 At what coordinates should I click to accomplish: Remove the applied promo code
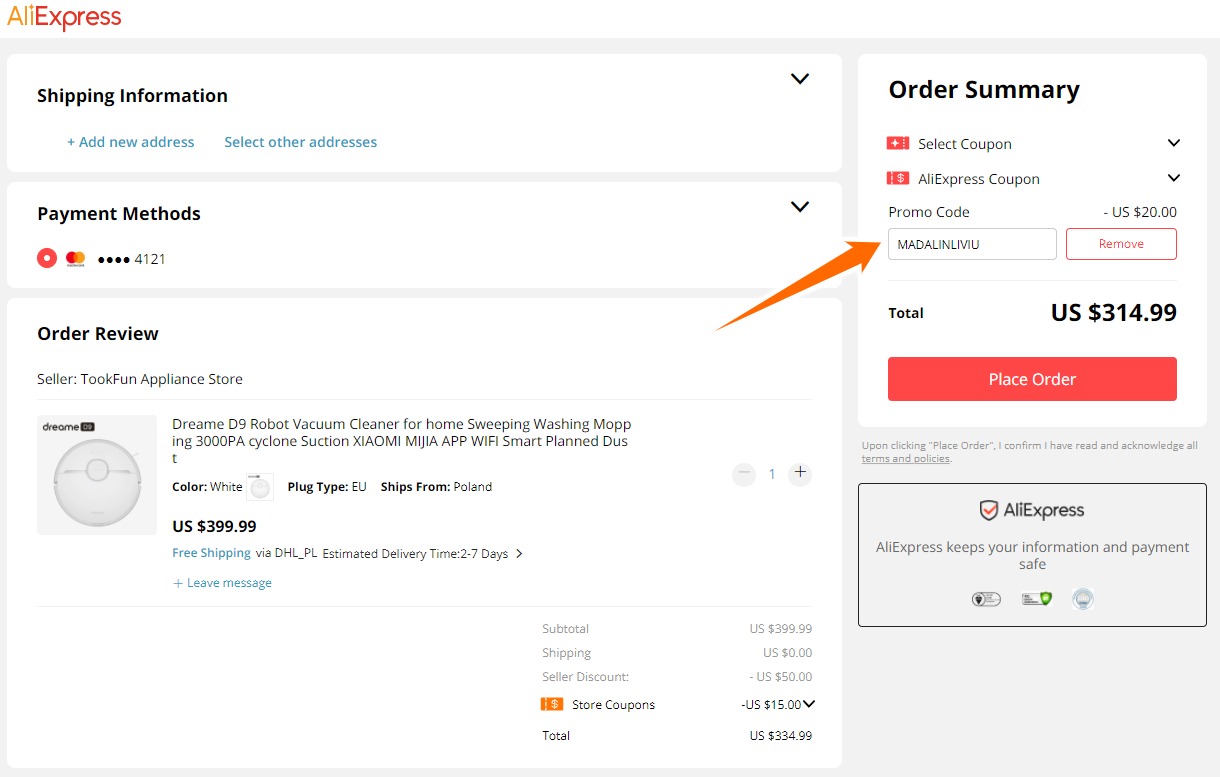[x=1121, y=244]
